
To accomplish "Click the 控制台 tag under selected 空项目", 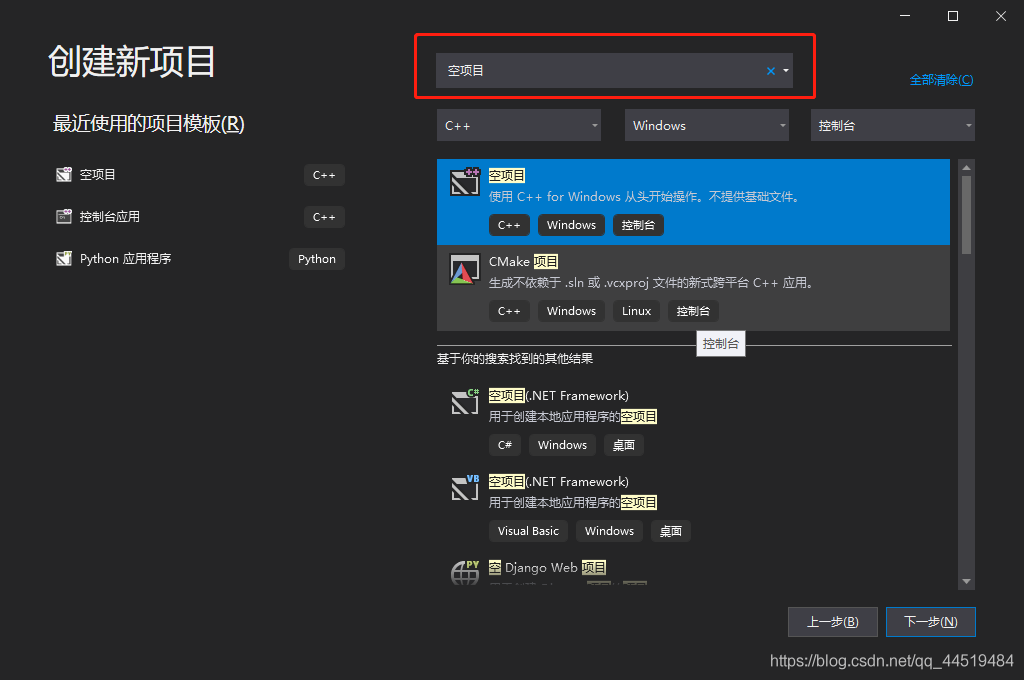I will (638, 225).
